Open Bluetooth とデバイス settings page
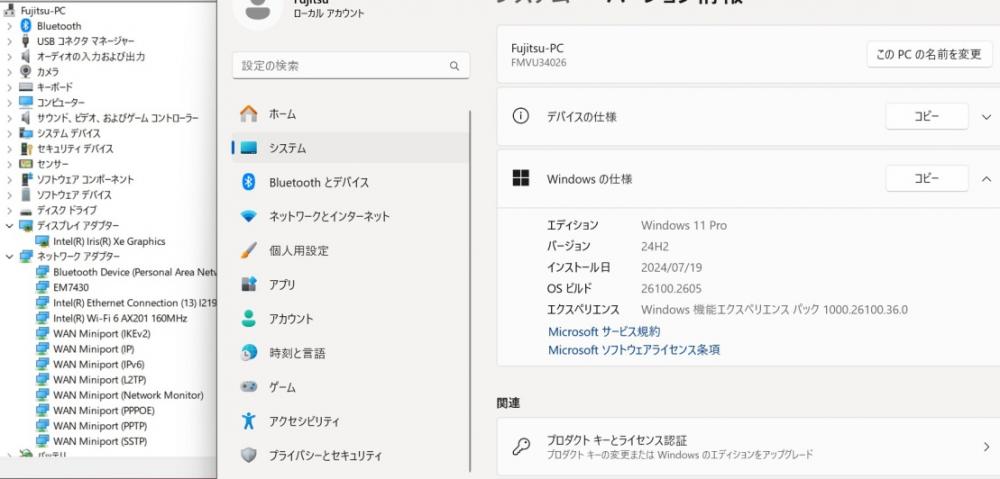Screen dimensions: 1000x479 tap(350, 182)
